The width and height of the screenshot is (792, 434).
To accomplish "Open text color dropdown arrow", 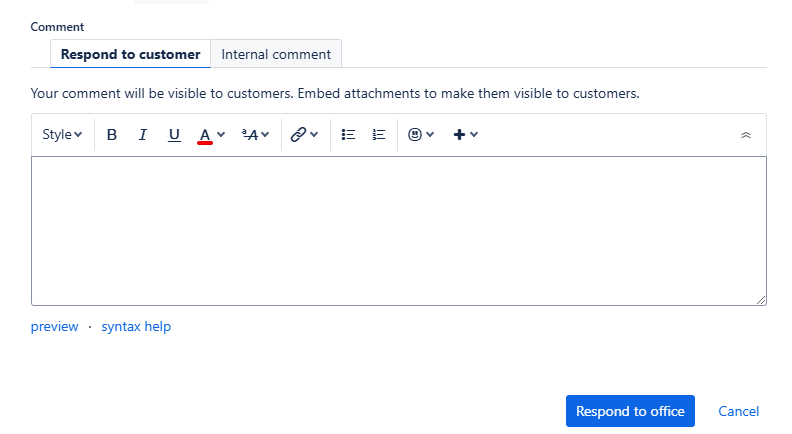I will click(x=221, y=135).
